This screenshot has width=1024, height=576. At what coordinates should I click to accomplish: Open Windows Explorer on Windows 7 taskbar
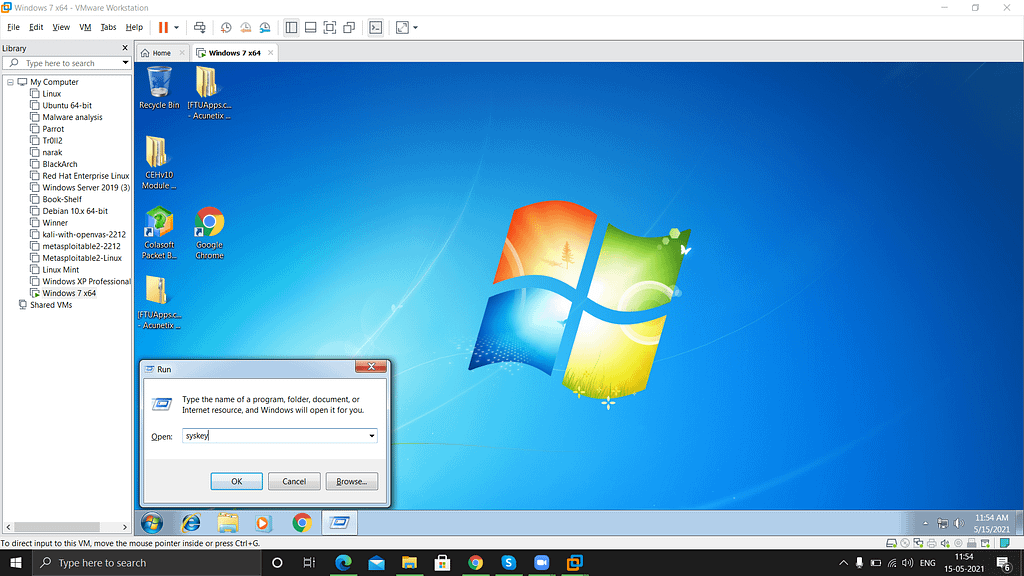tap(228, 523)
